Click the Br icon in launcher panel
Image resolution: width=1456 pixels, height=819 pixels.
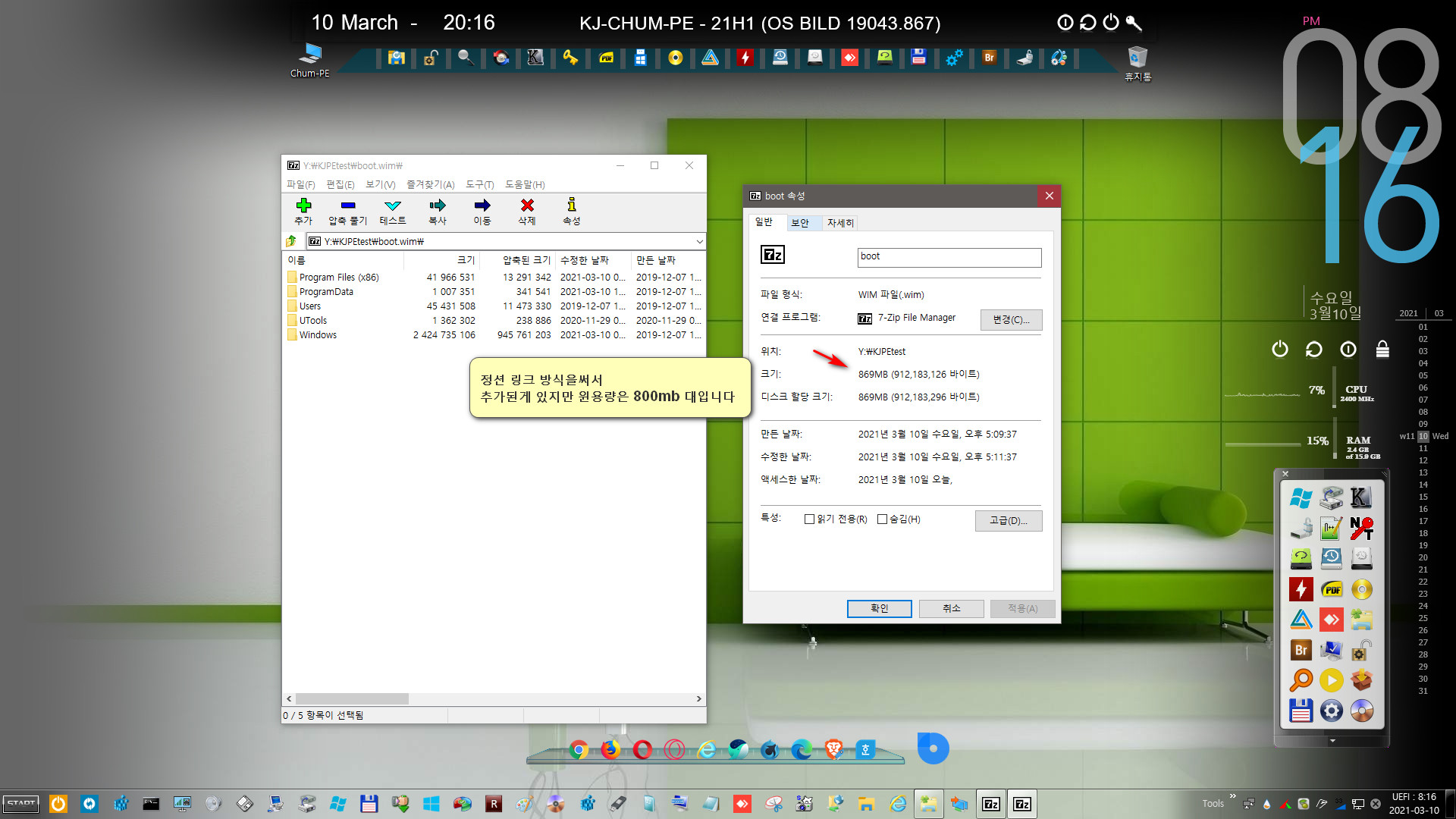click(x=1301, y=650)
